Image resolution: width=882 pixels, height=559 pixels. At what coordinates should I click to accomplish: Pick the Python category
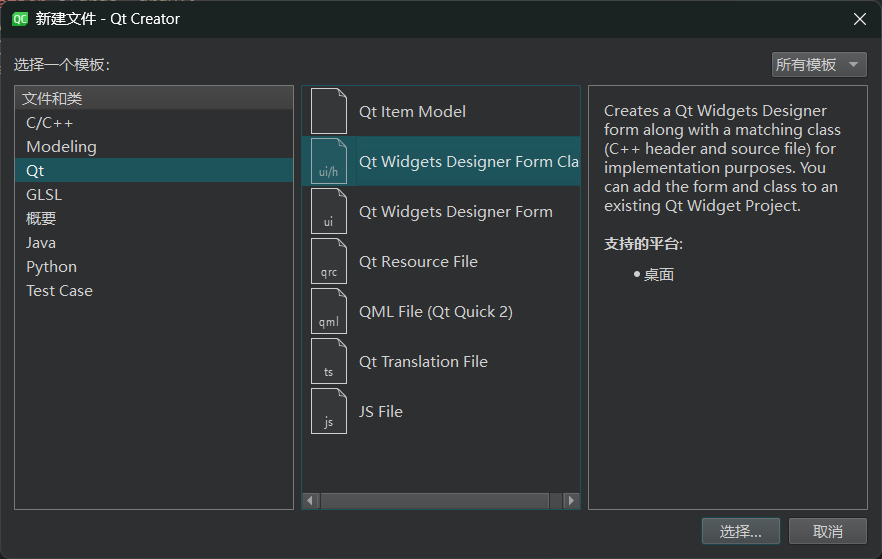[51, 266]
